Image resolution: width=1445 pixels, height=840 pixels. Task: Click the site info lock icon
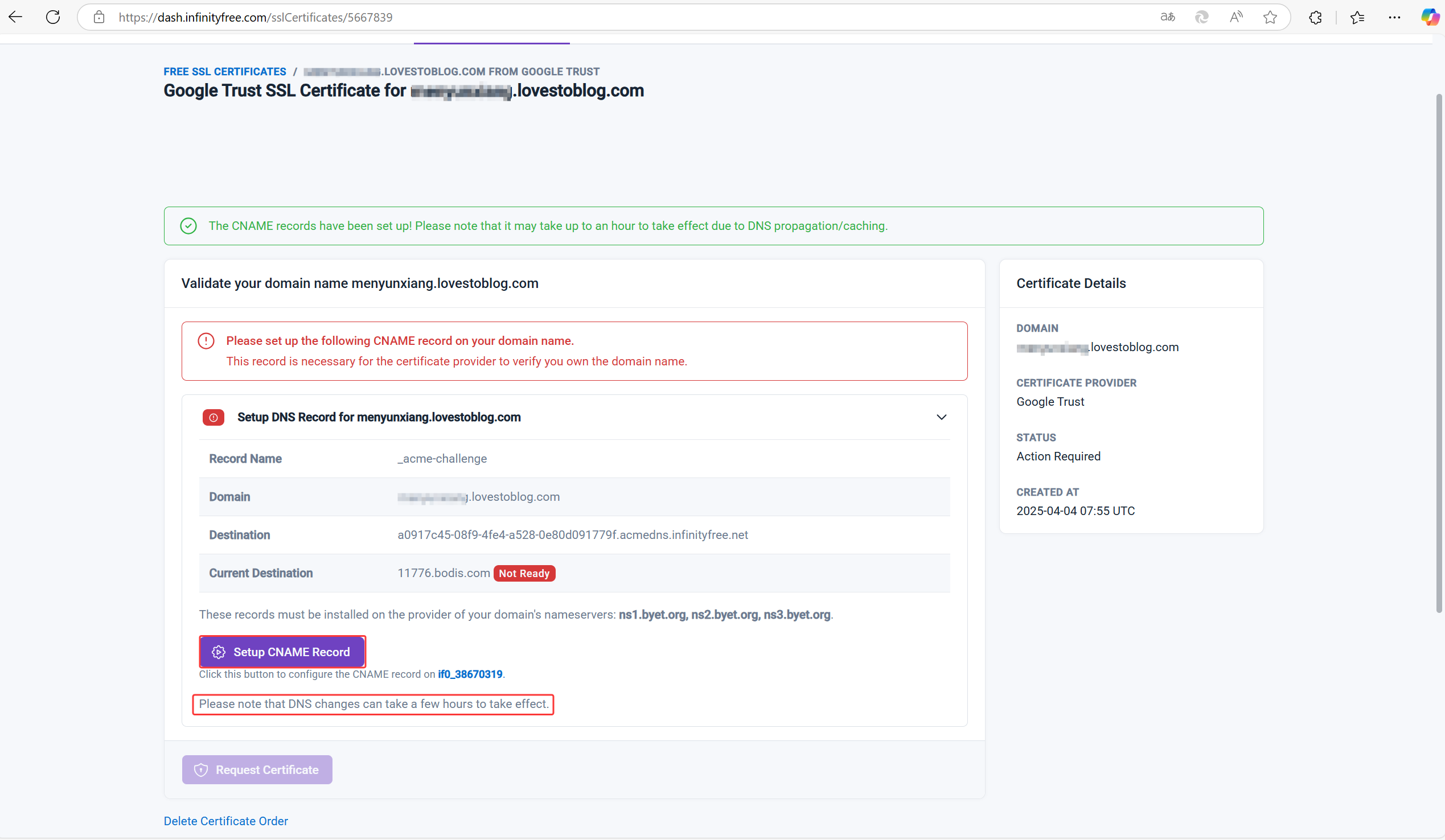click(x=99, y=17)
